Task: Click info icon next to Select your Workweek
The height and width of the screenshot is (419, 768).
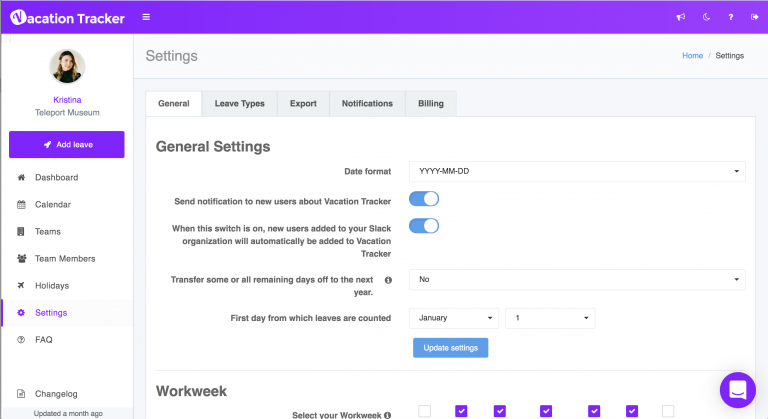Action: pyautogui.click(x=387, y=415)
